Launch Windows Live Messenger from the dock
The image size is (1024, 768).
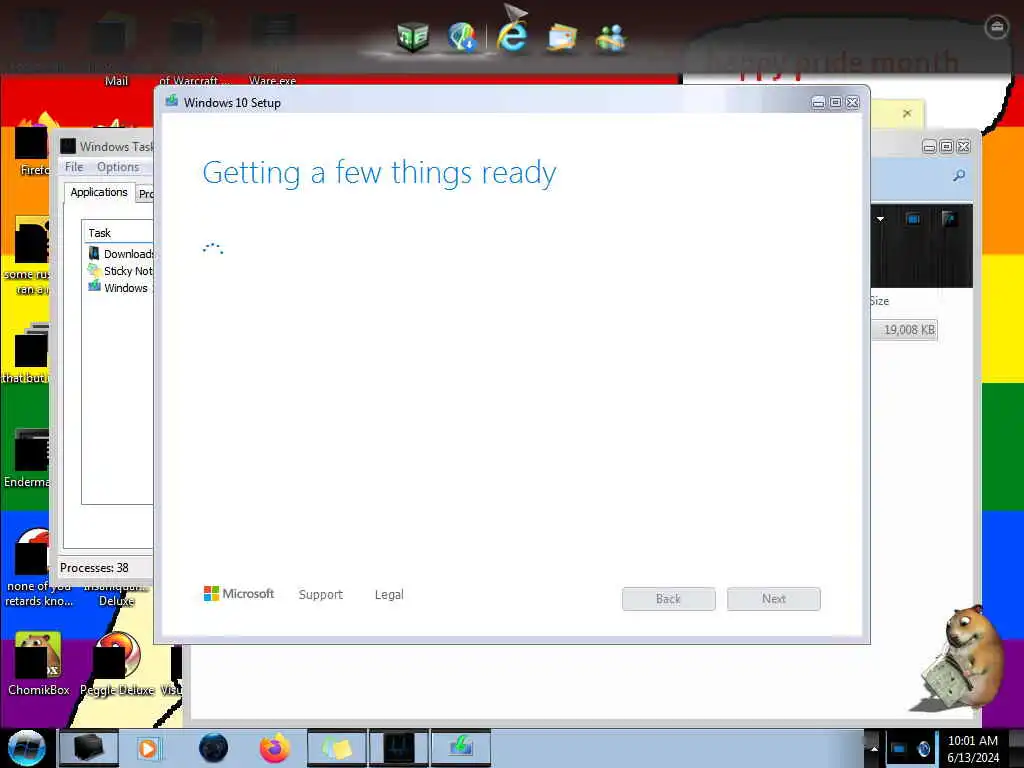[x=611, y=38]
